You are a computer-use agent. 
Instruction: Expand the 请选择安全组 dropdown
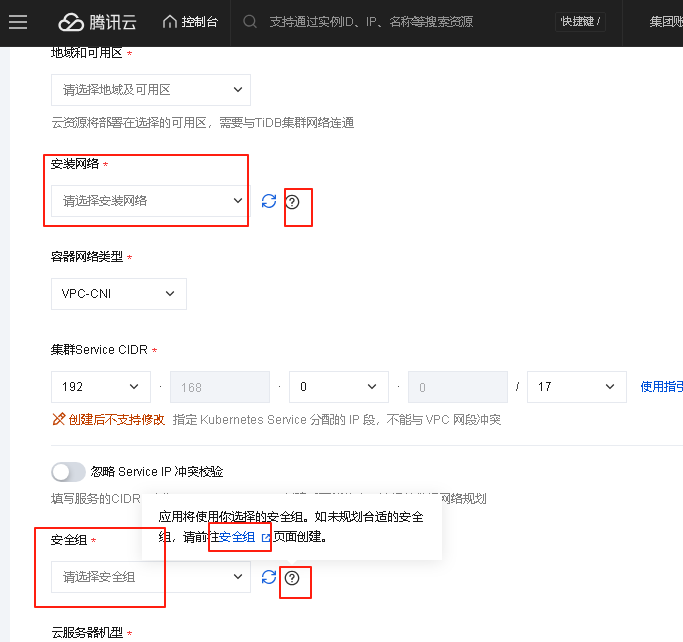click(150, 577)
